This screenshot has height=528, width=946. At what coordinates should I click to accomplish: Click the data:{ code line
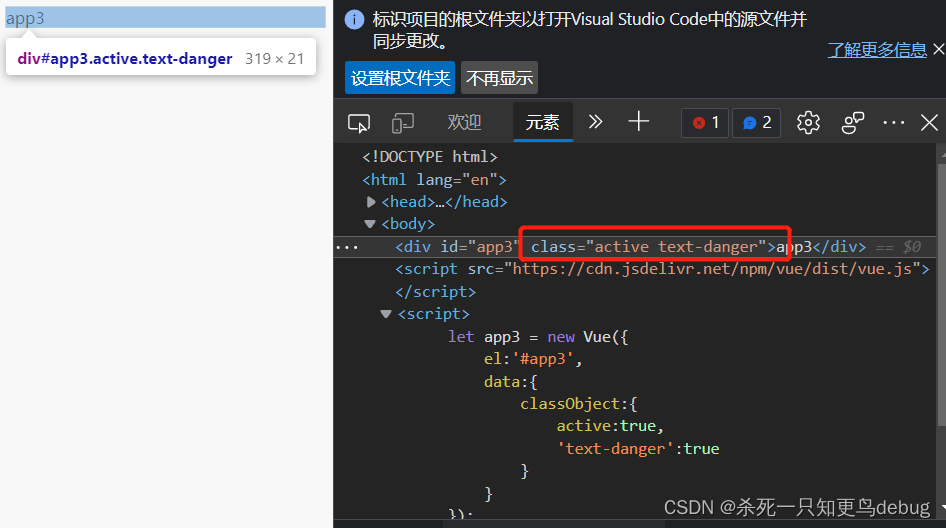[x=510, y=381]
